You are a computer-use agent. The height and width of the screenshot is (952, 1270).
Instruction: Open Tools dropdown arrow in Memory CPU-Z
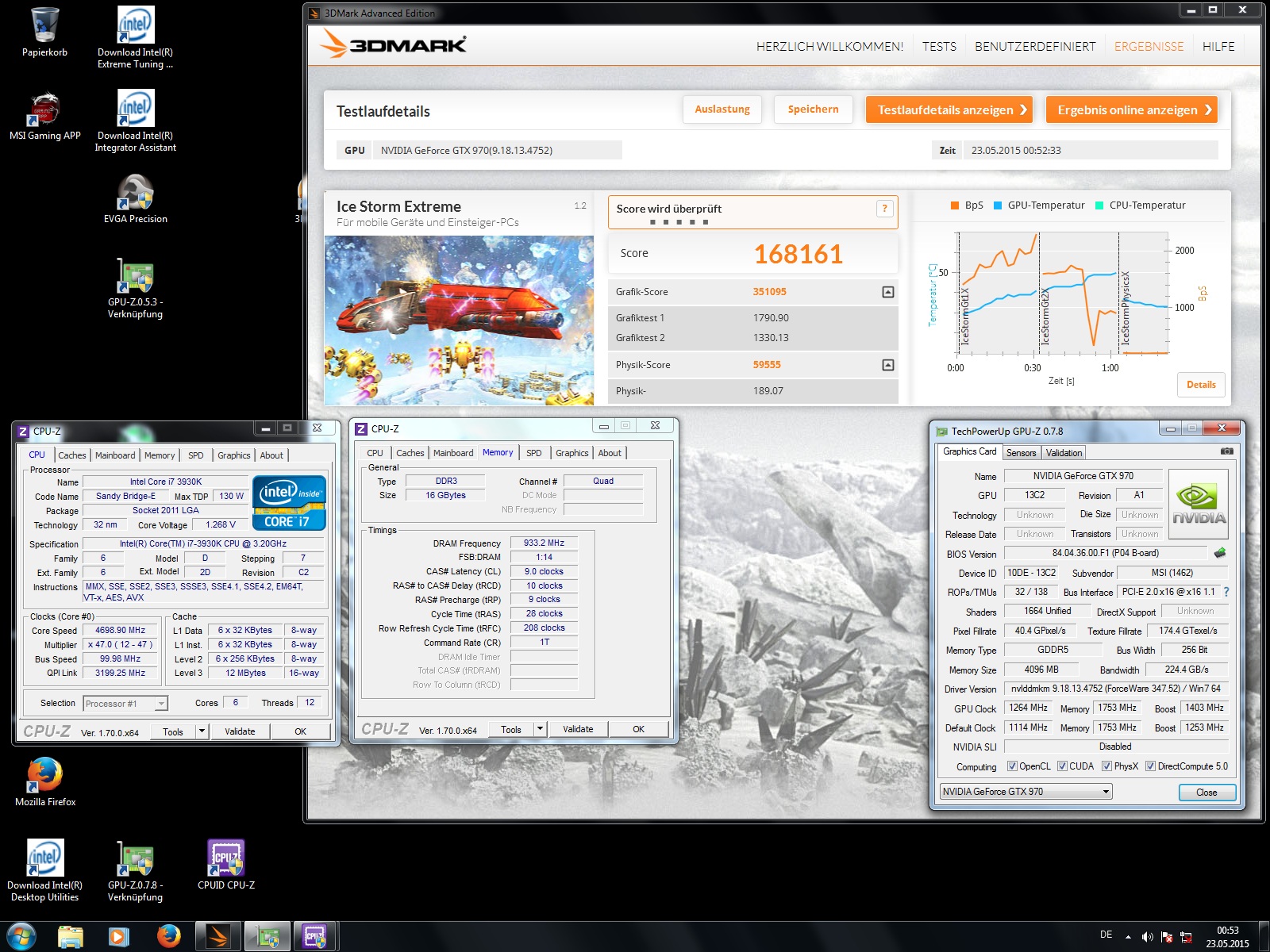coord(541,729)
